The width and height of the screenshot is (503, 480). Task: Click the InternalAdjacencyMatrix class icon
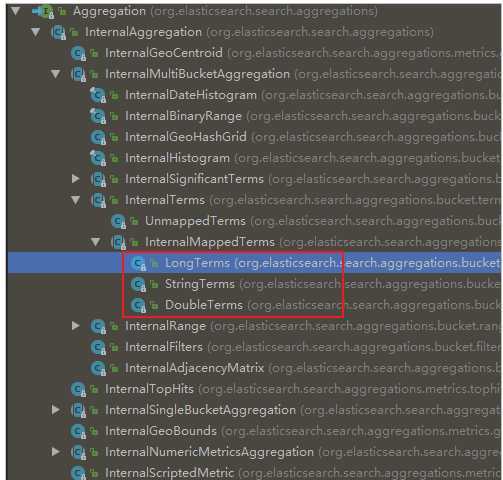pyautogui.click(x=98, y=369)
